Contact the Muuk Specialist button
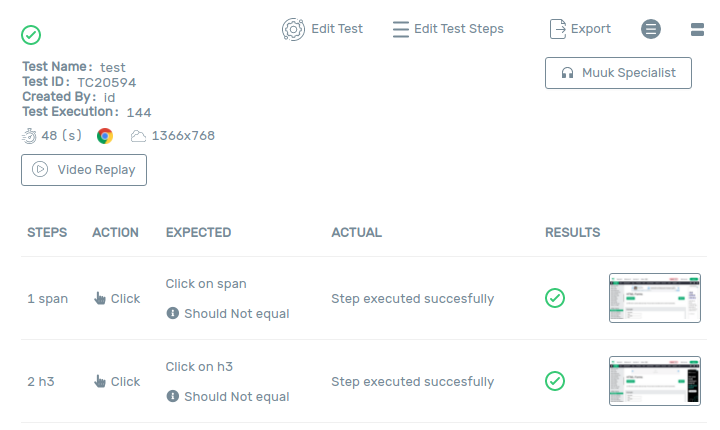 coord(618,73)
